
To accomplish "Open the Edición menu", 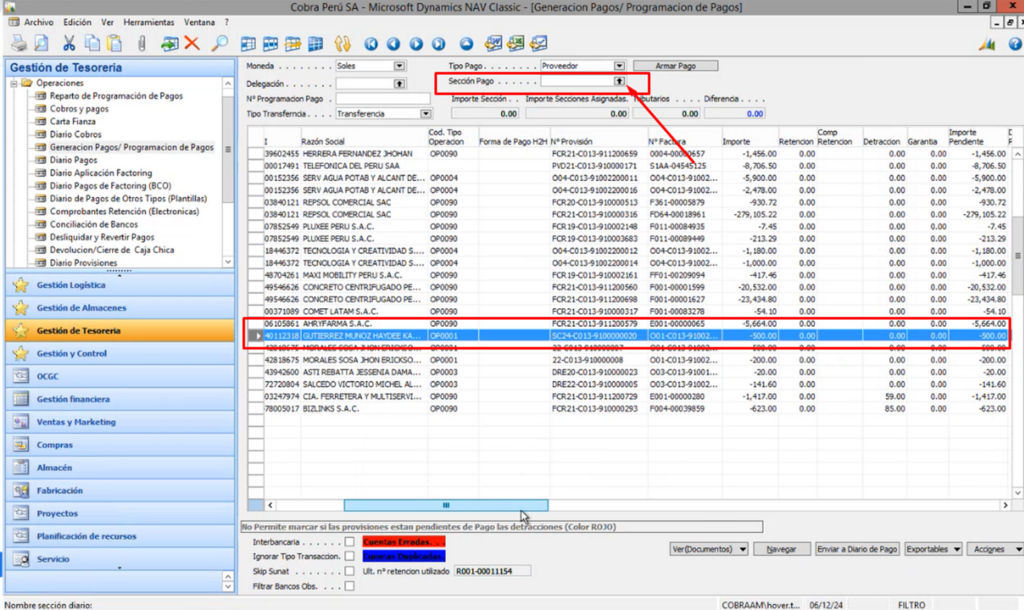I will pyautogui.click(x=77, y=22).
